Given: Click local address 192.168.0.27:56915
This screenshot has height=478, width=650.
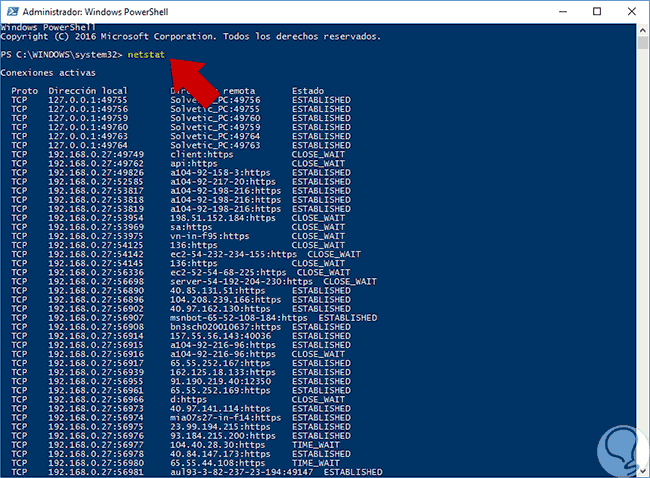Looking at the screenshot, I should pyautogui.click(x=96, y=345).
